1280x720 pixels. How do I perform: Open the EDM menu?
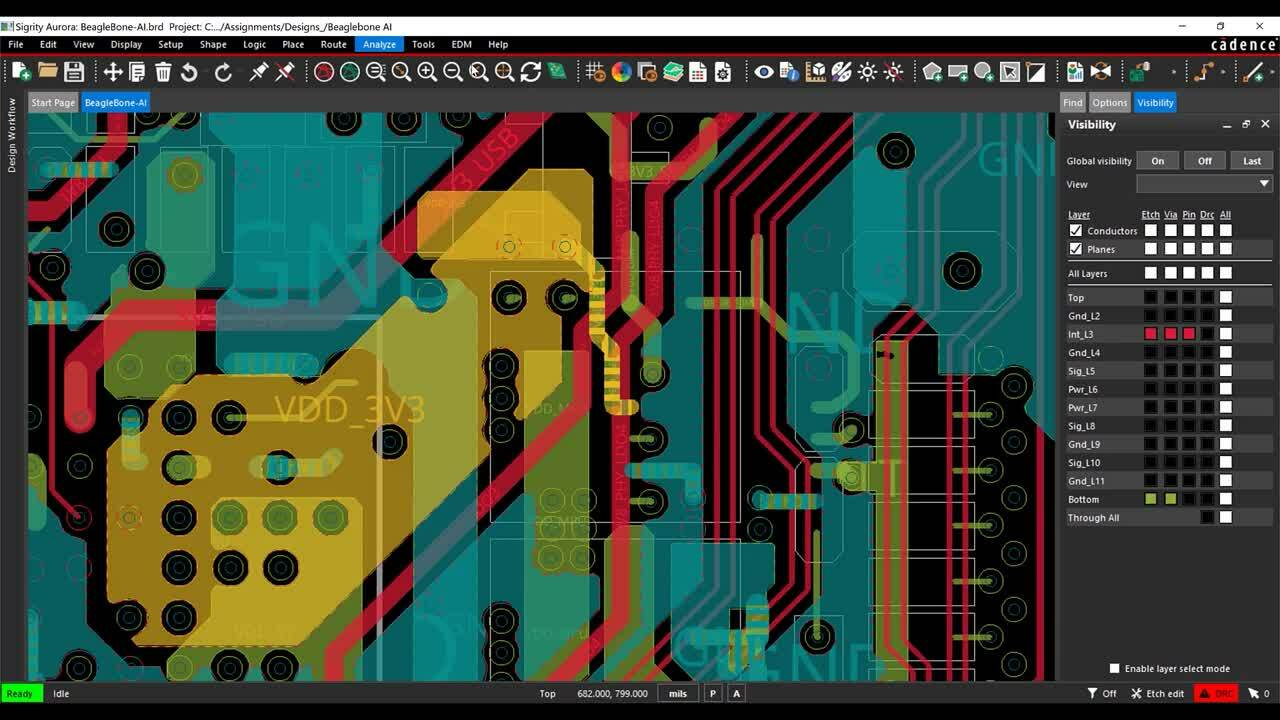coord(461,44)
